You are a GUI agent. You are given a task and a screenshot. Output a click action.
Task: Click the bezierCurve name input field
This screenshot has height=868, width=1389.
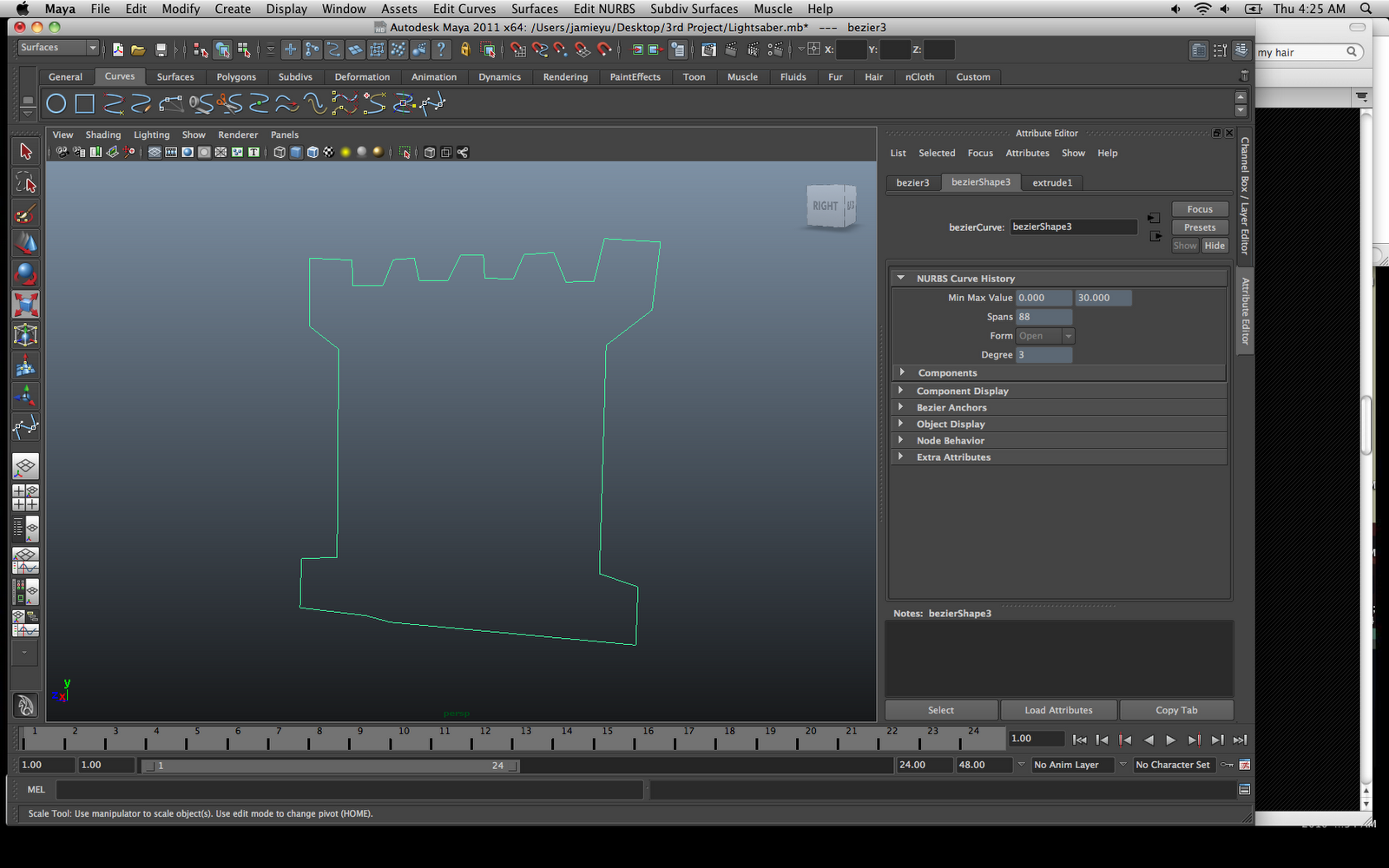click(1073, 227)
